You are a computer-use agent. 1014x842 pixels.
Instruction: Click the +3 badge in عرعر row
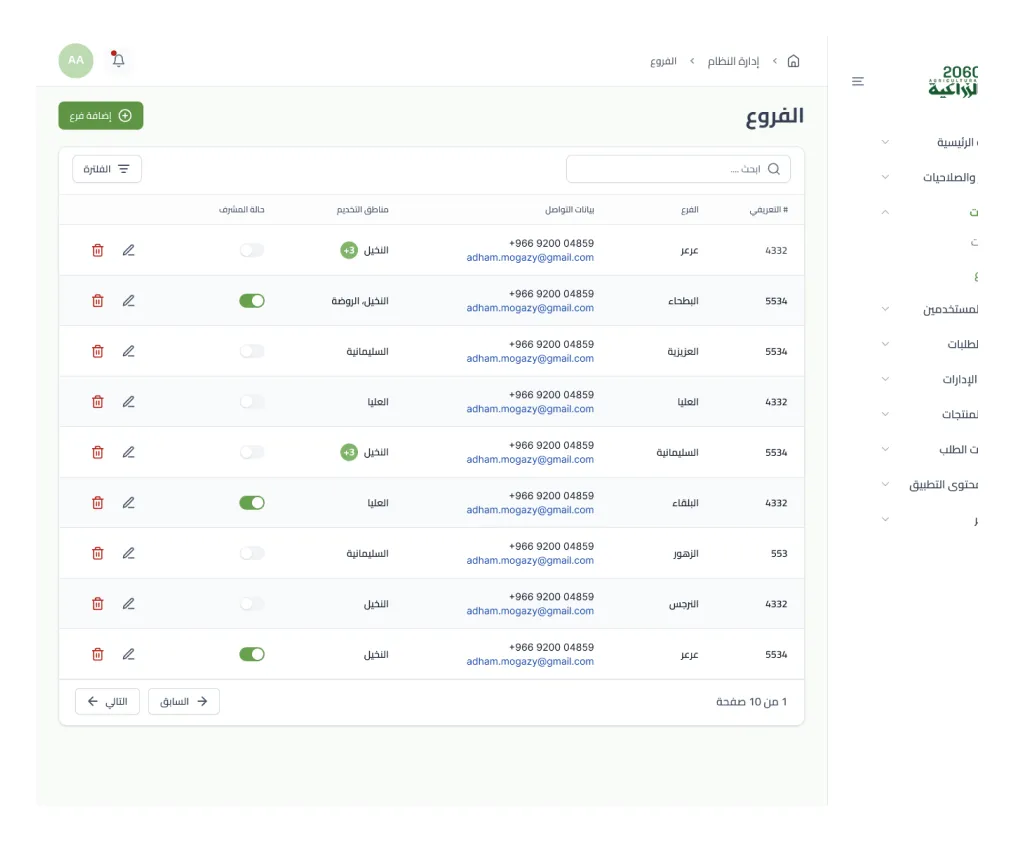(x=348, y=250)
